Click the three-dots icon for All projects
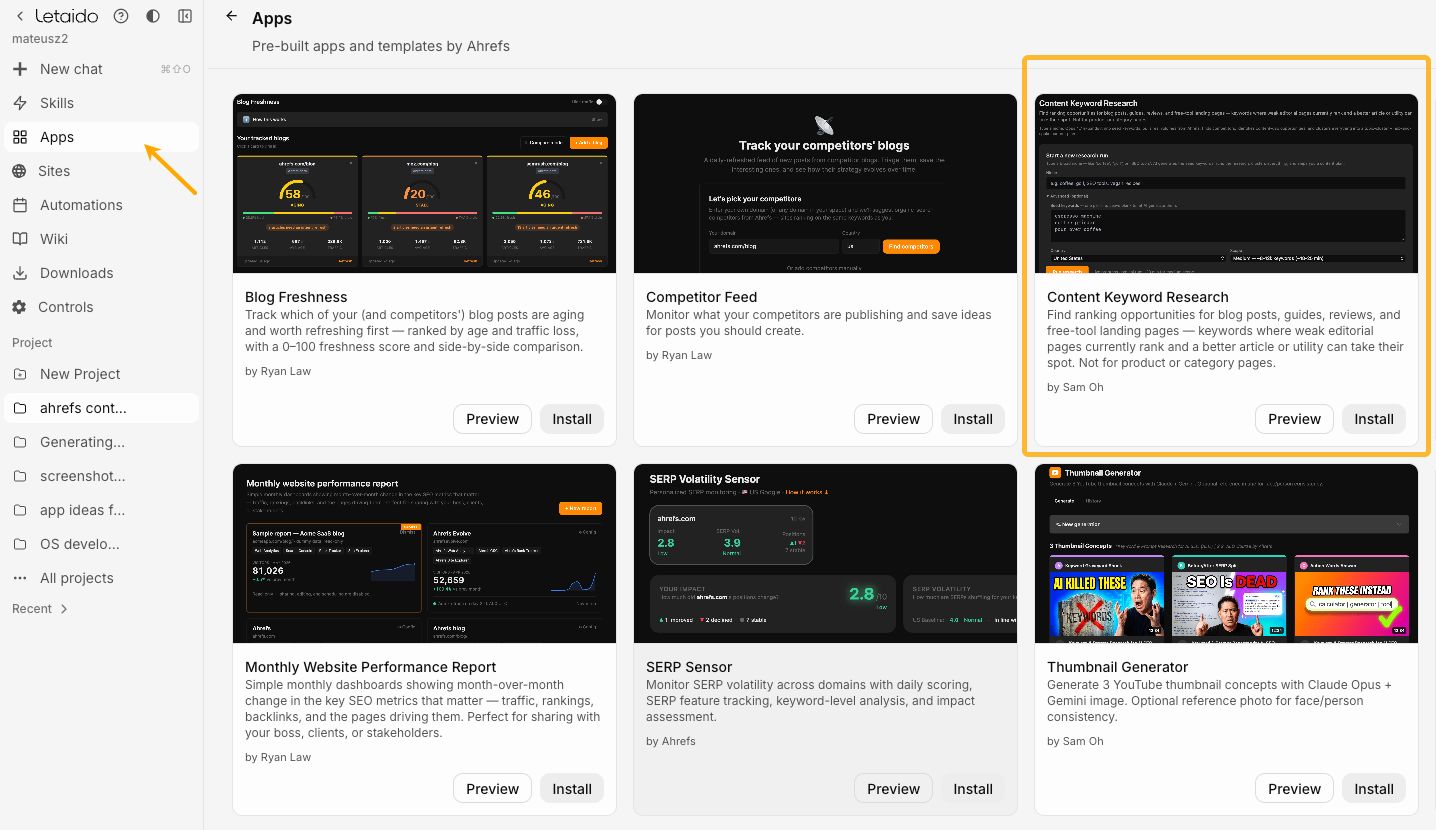 coord(20,578)
